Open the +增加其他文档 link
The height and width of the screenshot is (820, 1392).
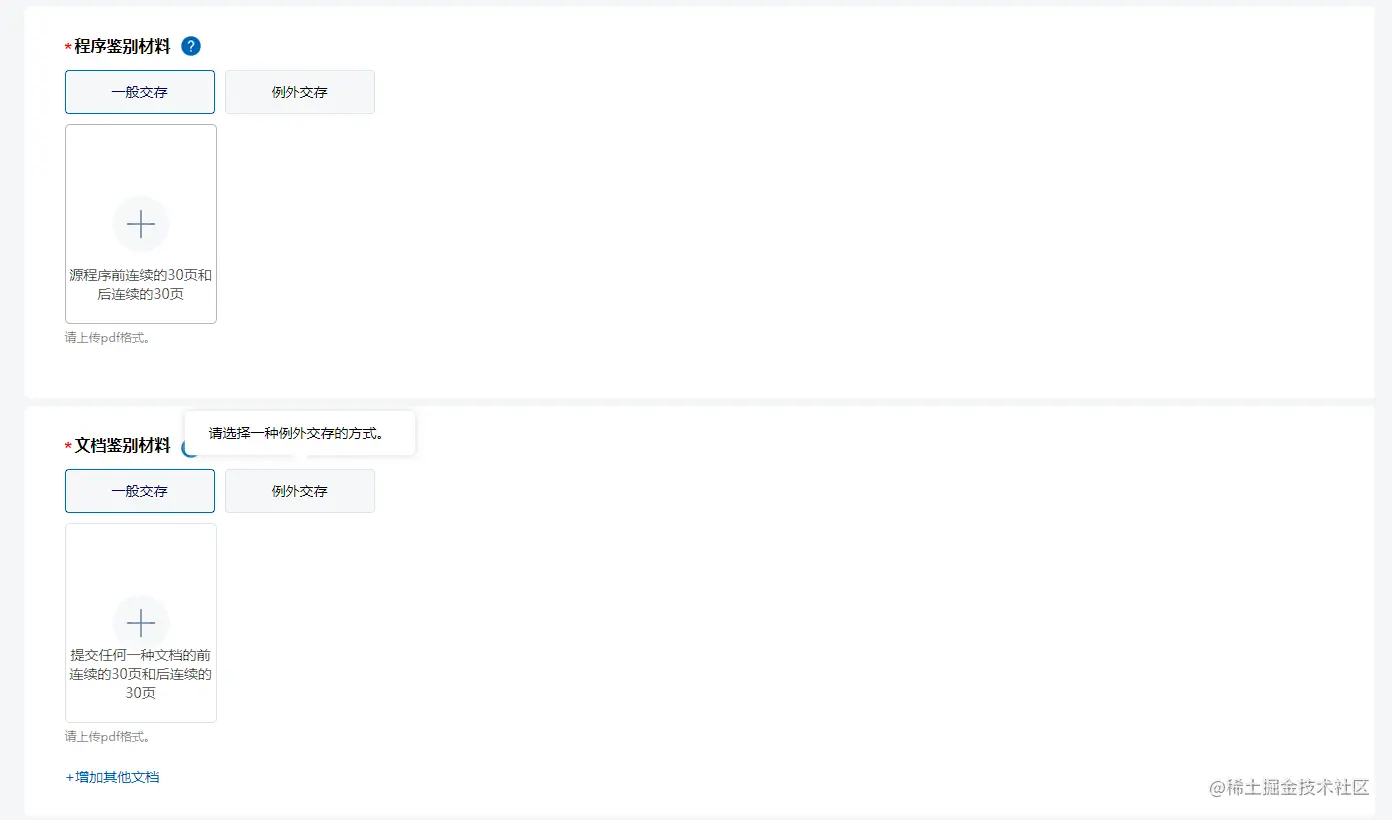point(112,777)
